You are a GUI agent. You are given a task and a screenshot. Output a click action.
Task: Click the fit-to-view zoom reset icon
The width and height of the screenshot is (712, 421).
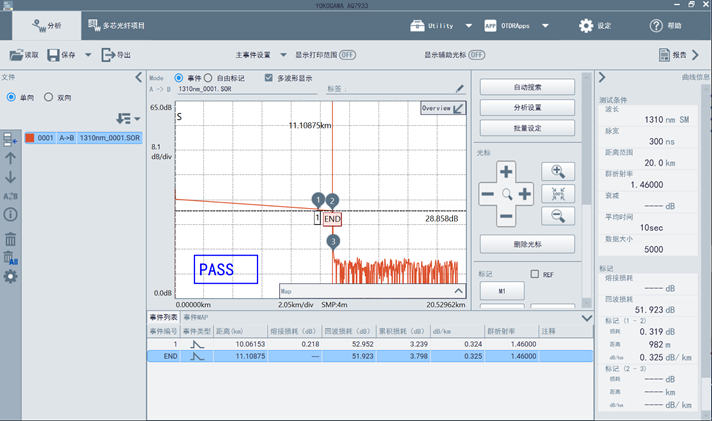(x=558, y=193)
